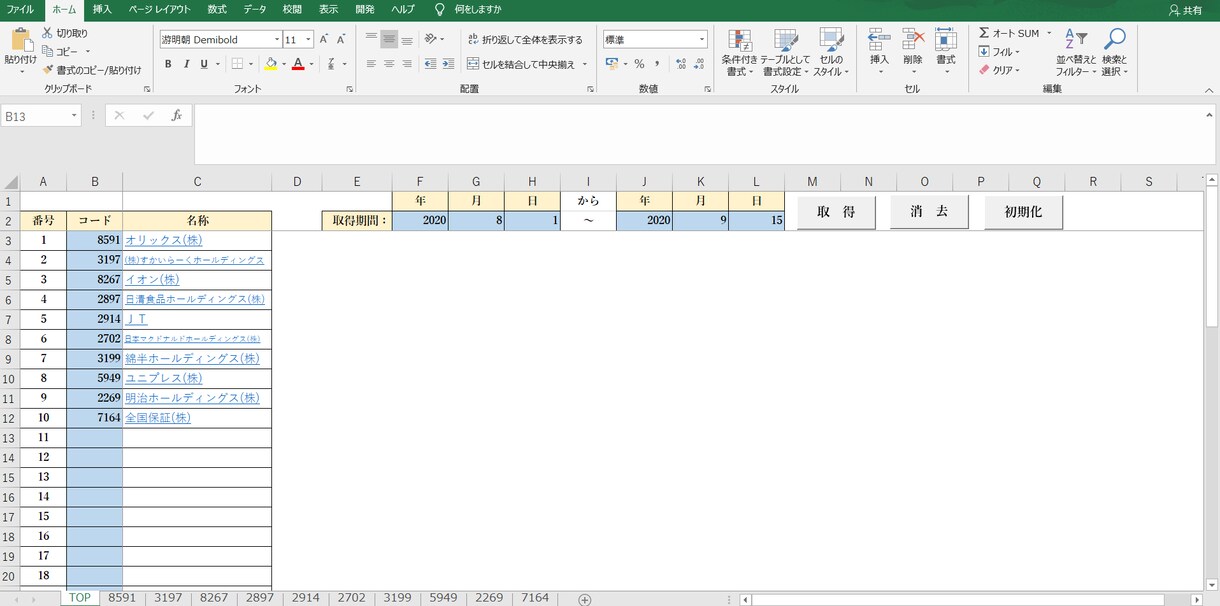The image size is (1220, 606).
Task: Switch to sheet tab 8591
Action: coord(122,597)
